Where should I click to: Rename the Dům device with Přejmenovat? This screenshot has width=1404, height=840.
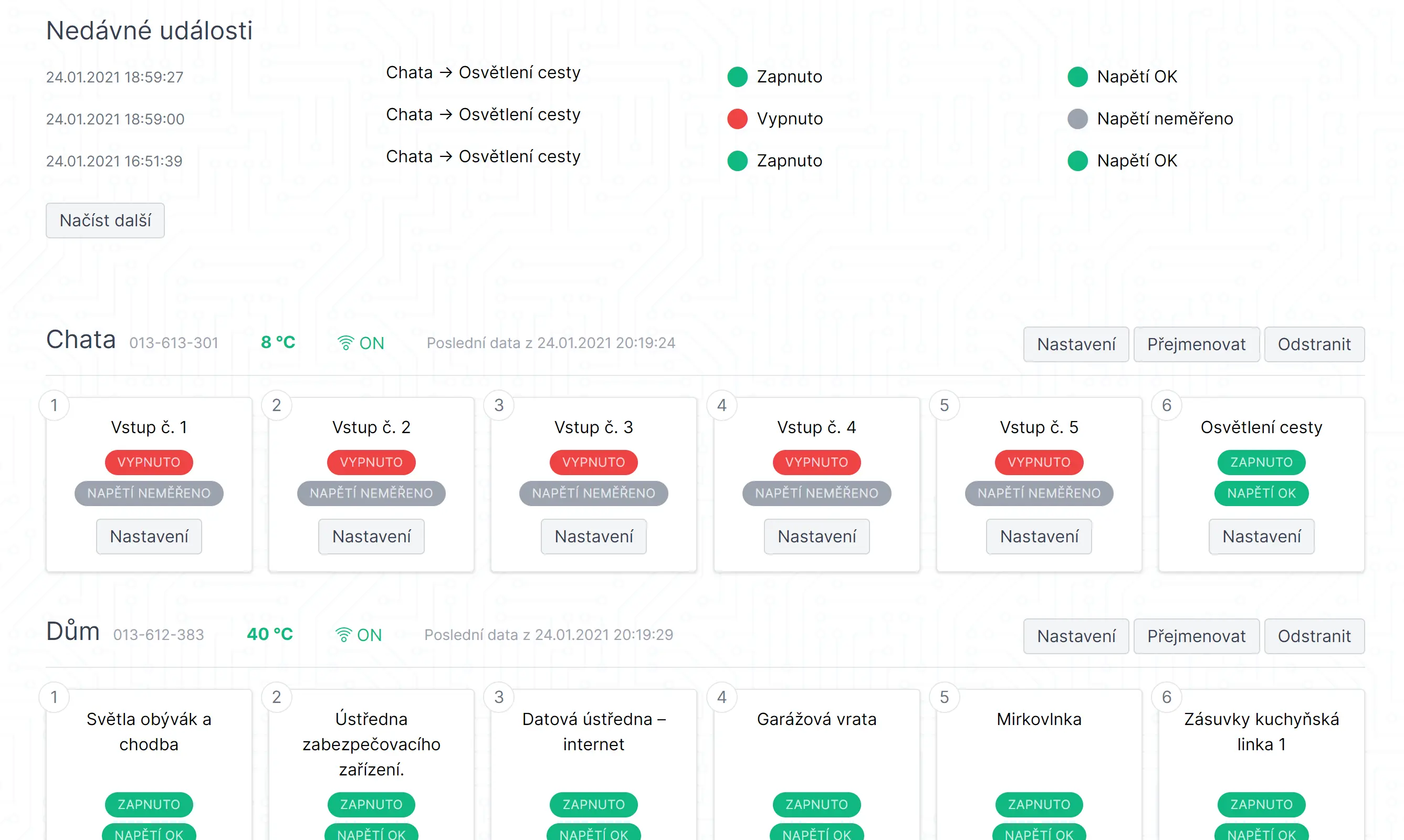1196,636
